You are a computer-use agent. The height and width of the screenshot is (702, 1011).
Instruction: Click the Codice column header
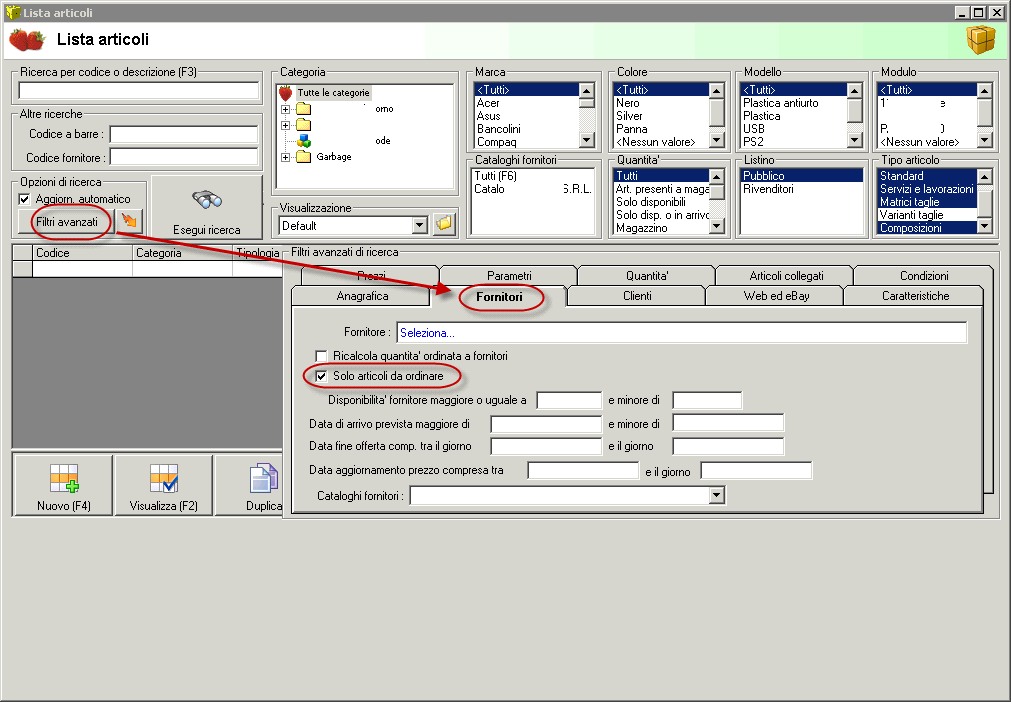tap(82, 253)
